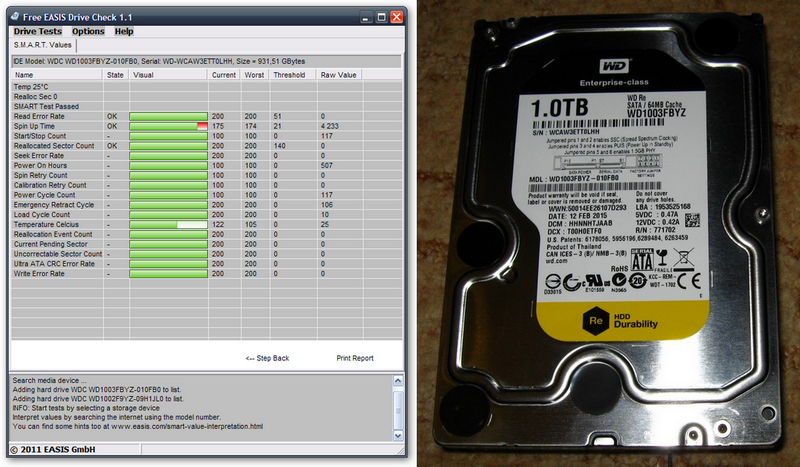Click worst value 174 for Spin Up Time
The width and height of the screenshot is (800, 467).
point(251,126)
